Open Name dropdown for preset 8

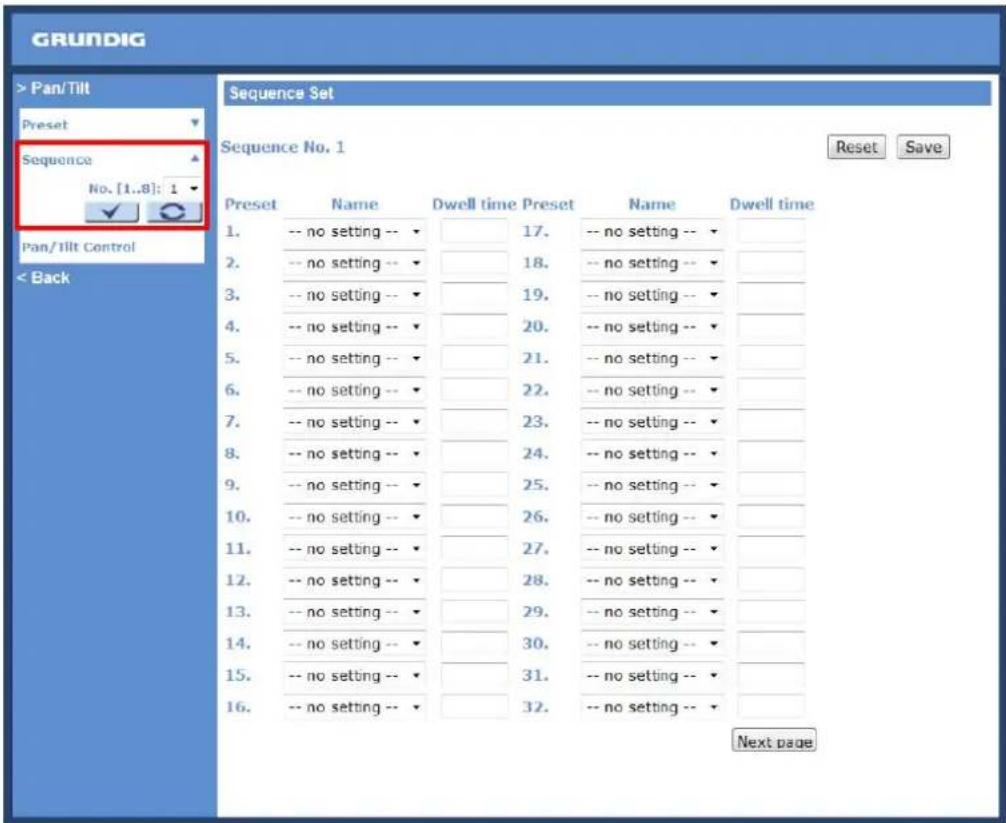click(354, 454)
